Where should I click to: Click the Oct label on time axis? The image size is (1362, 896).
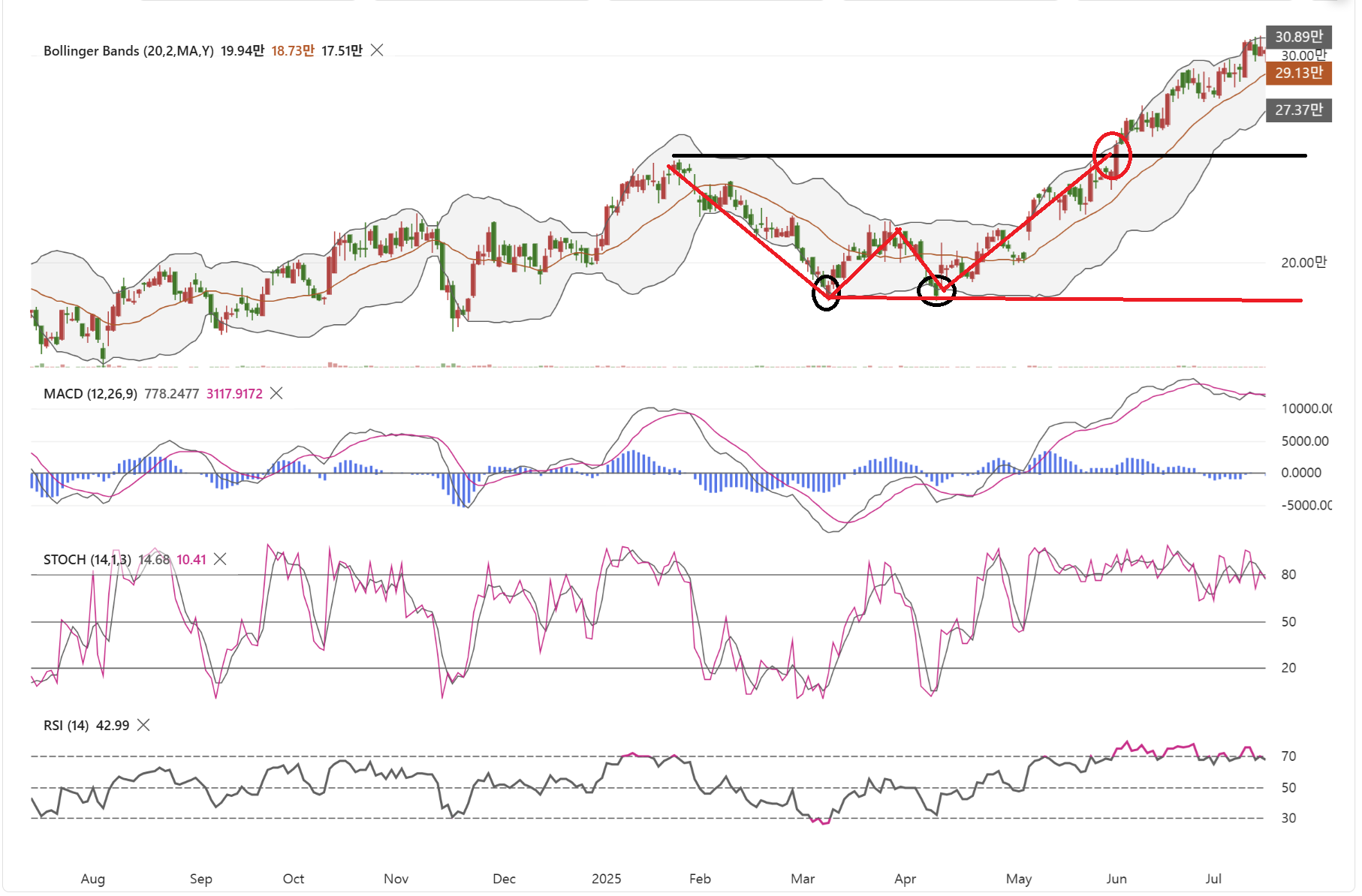coord(294,878)
